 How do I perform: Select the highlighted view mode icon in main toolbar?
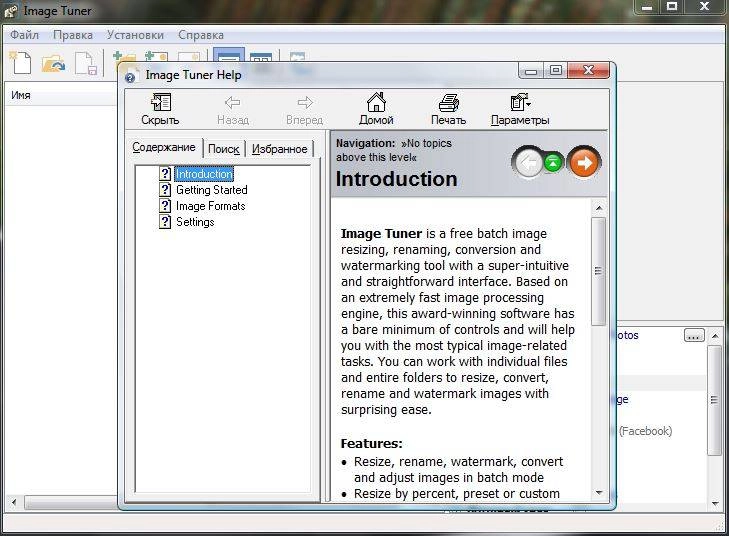229,56
